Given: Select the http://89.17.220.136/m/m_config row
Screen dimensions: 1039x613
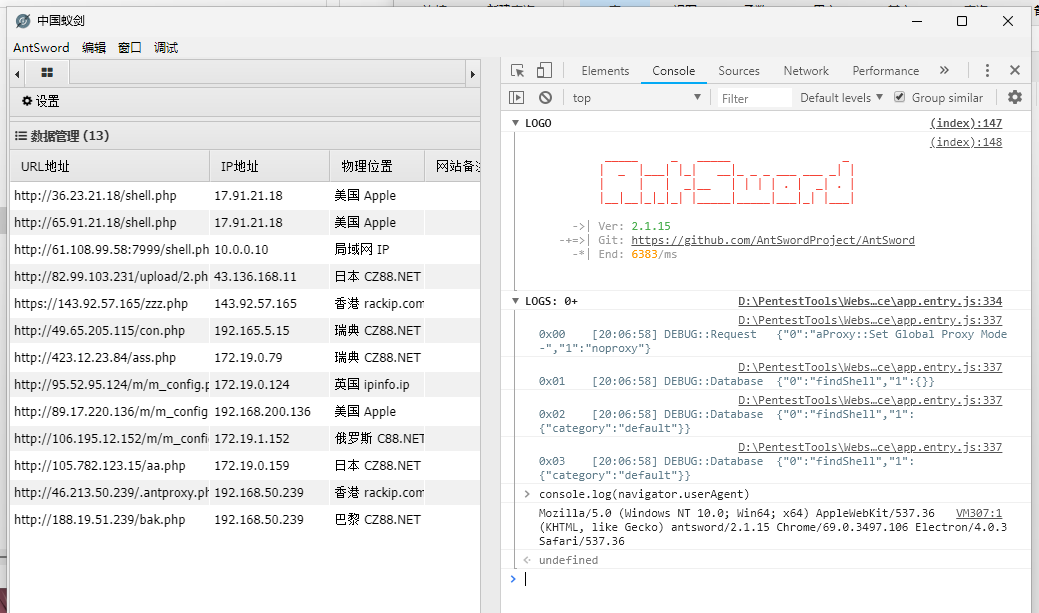Looking at the screenshot, I should tap(245, 412).
